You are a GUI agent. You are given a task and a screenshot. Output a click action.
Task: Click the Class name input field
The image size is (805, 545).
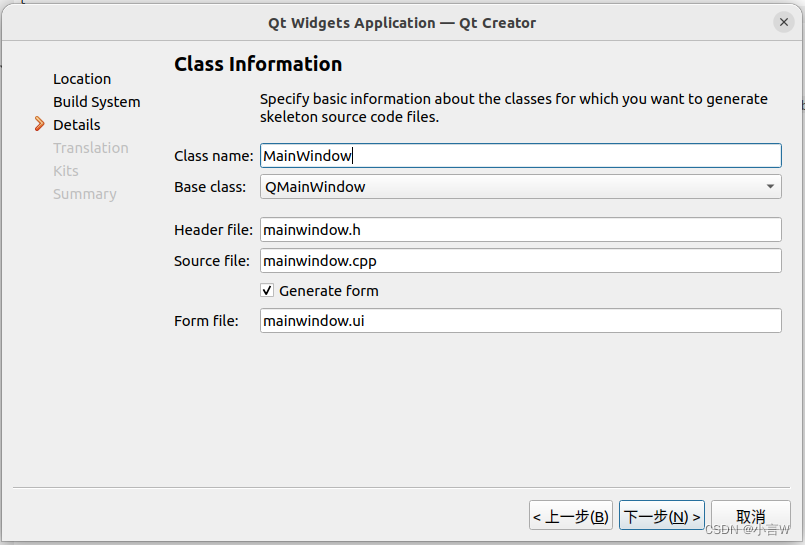[521, 155]
